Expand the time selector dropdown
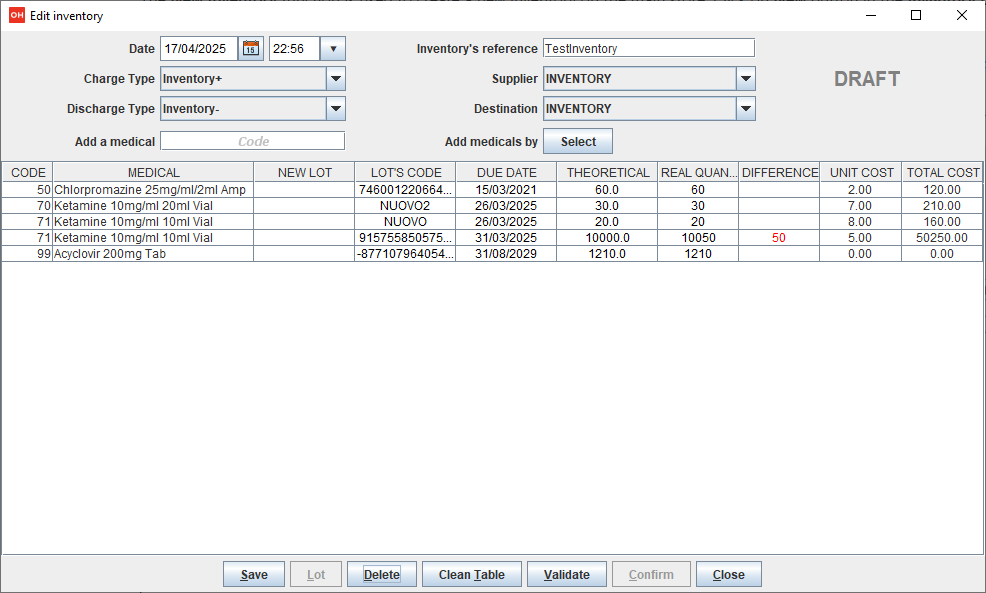Screen dimensions: 986x593 [333, 48]
